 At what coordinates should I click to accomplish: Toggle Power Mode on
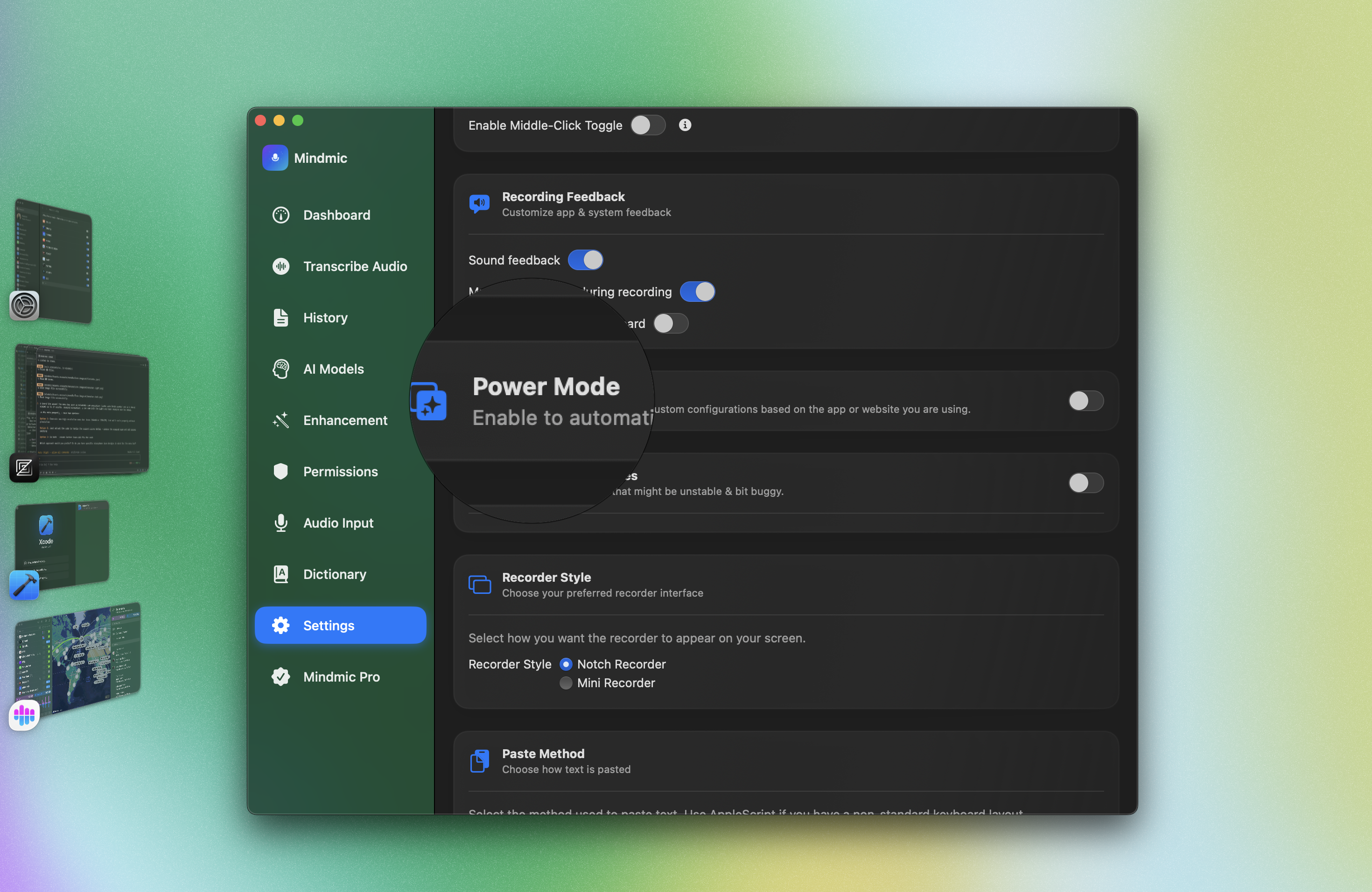point(1085,401)
